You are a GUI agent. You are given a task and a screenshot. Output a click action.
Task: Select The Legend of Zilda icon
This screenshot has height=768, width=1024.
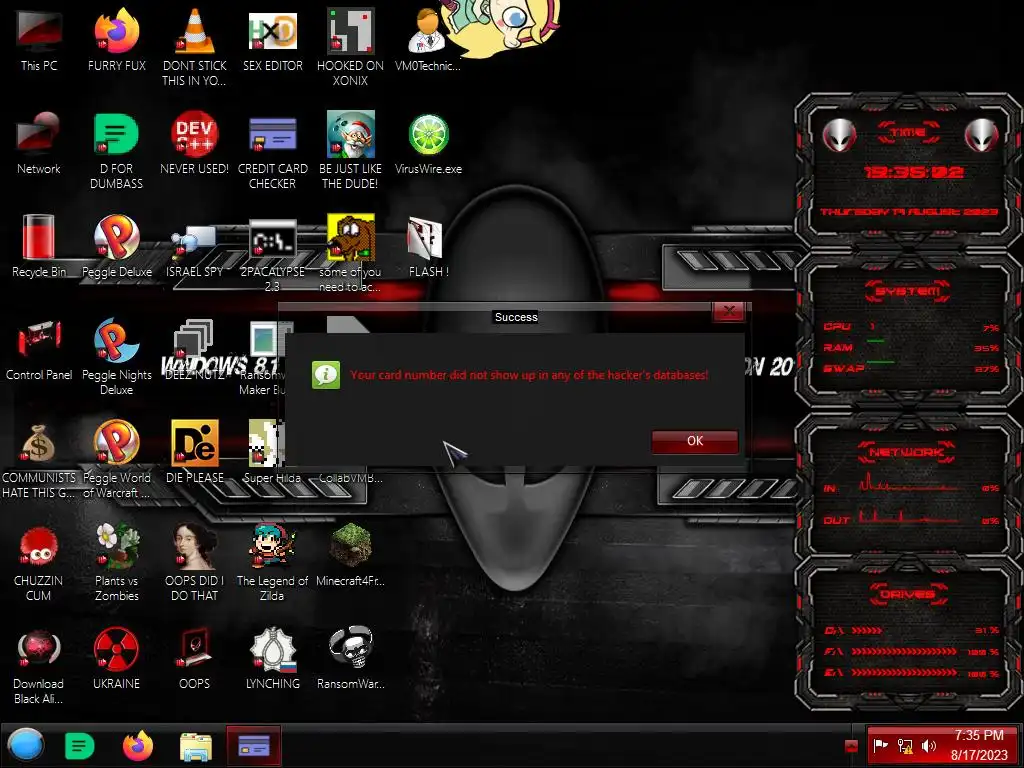272,563
